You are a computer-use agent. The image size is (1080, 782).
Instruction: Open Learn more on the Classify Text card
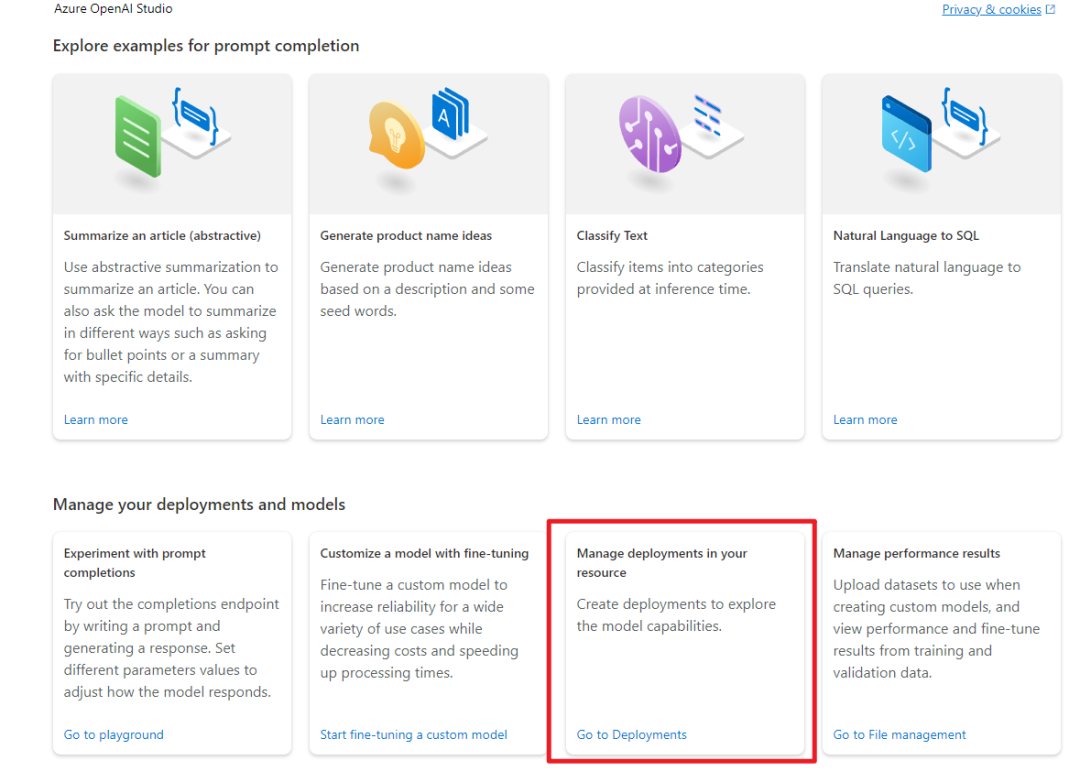[608, 419]
